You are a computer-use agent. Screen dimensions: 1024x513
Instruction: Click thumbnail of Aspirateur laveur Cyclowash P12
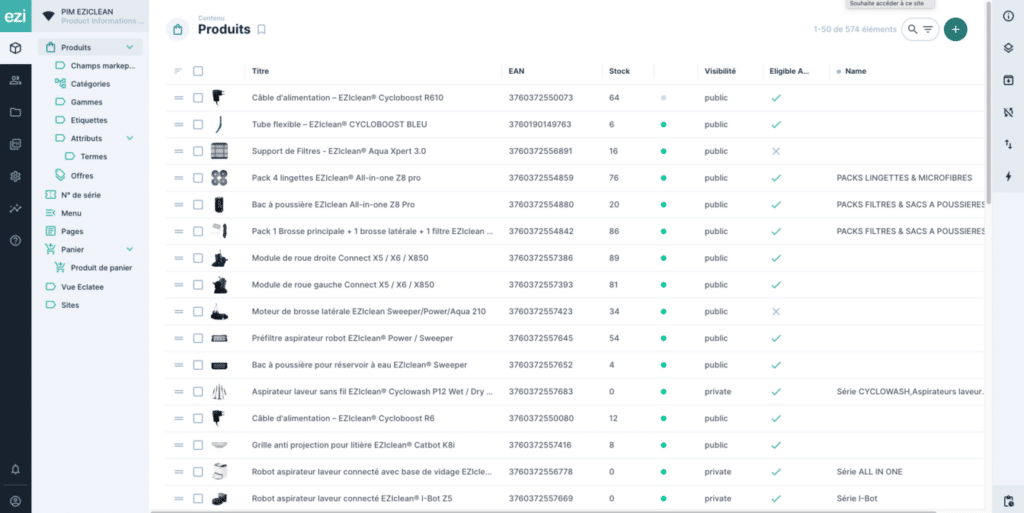pos(219,392)
